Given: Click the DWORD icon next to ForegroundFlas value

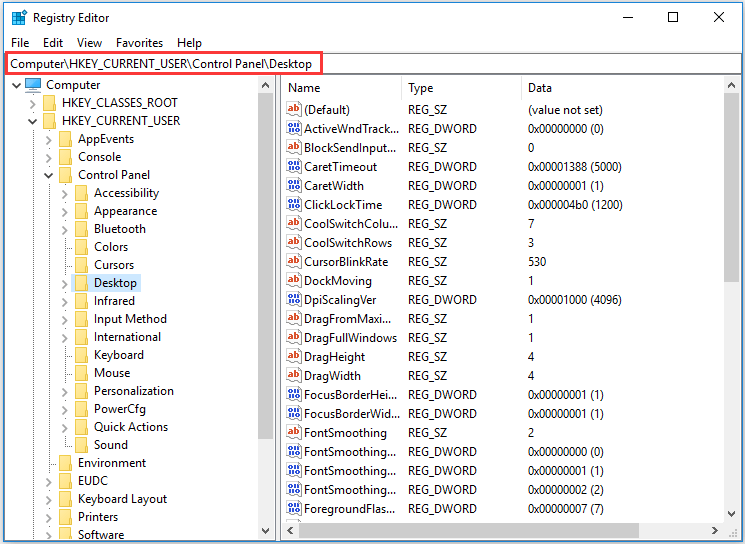Looking at the screenshot, I should [294, 508].
